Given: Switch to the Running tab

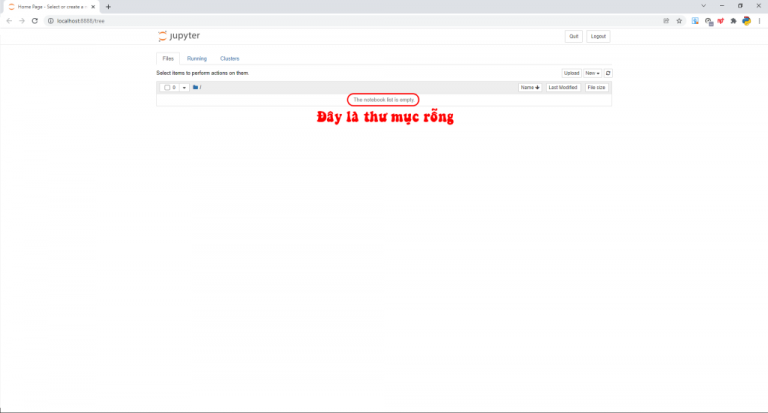Looking at the screenshot, I should tap(197, 59).
